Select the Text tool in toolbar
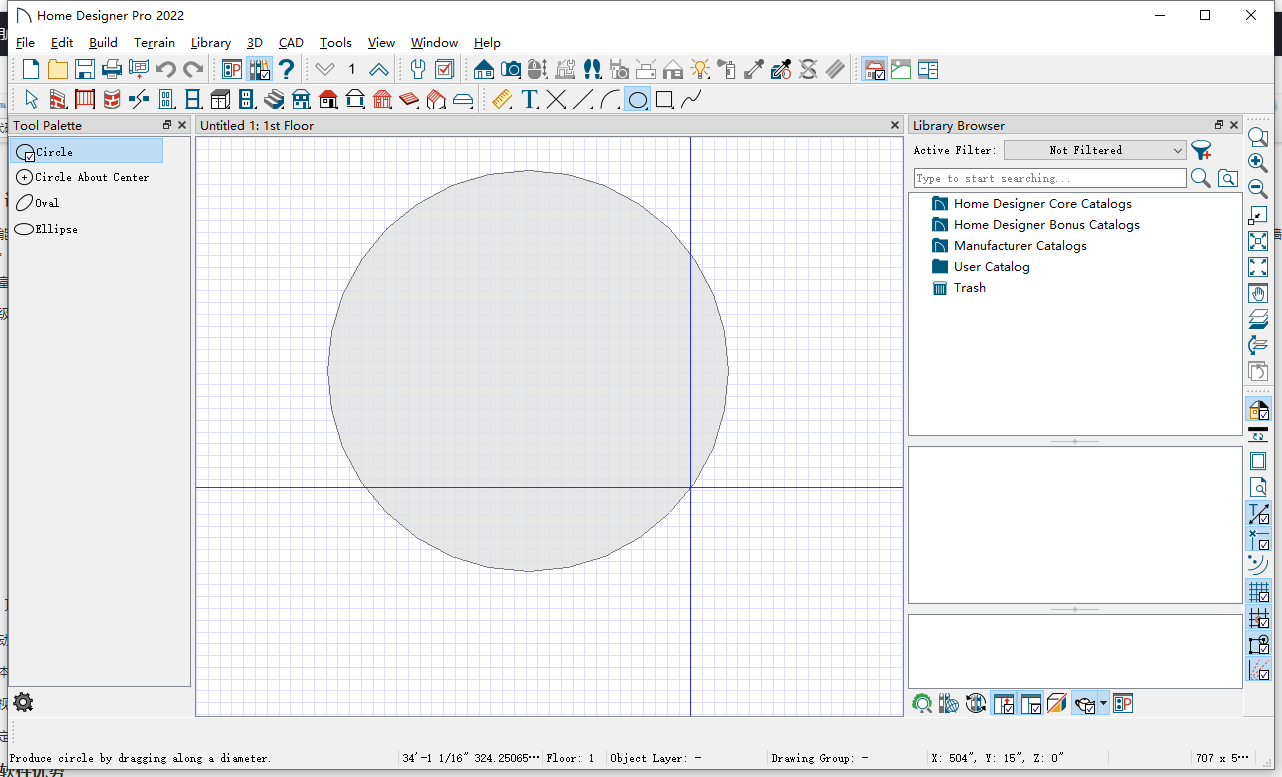This screenshot has height=777, width=1282. click(530, 99)
